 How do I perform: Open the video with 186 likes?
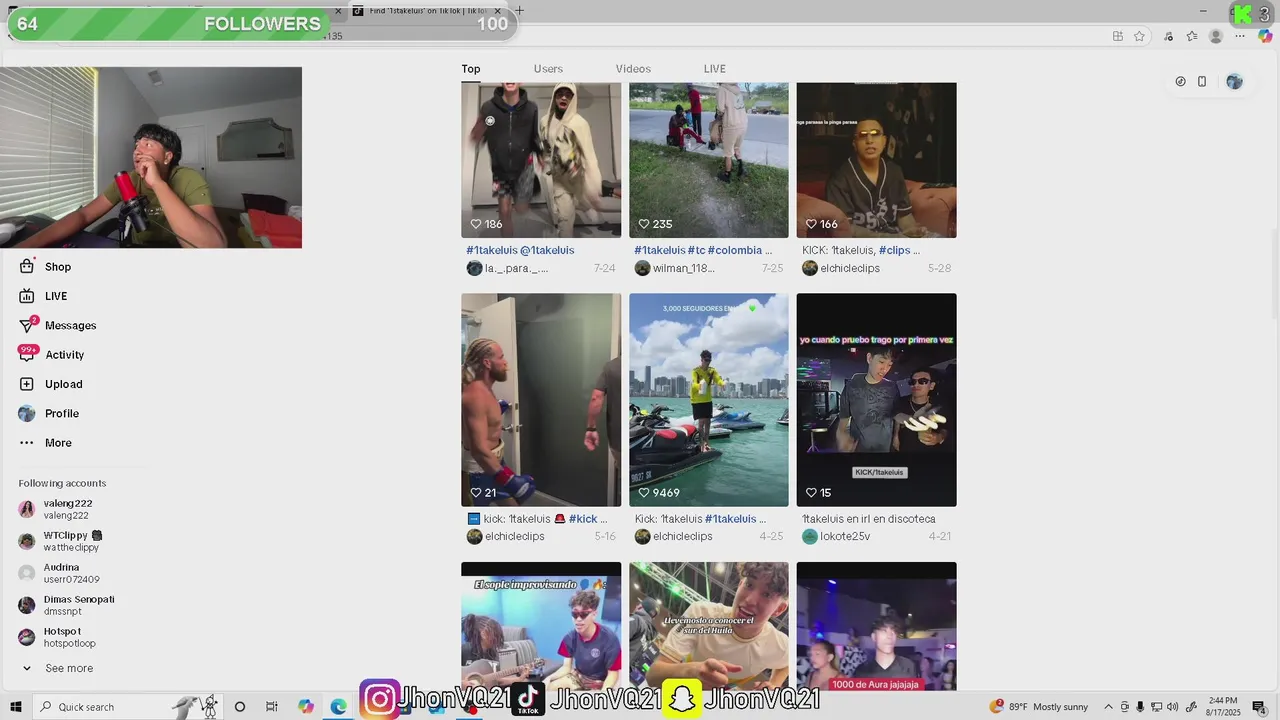coord(541,160)
